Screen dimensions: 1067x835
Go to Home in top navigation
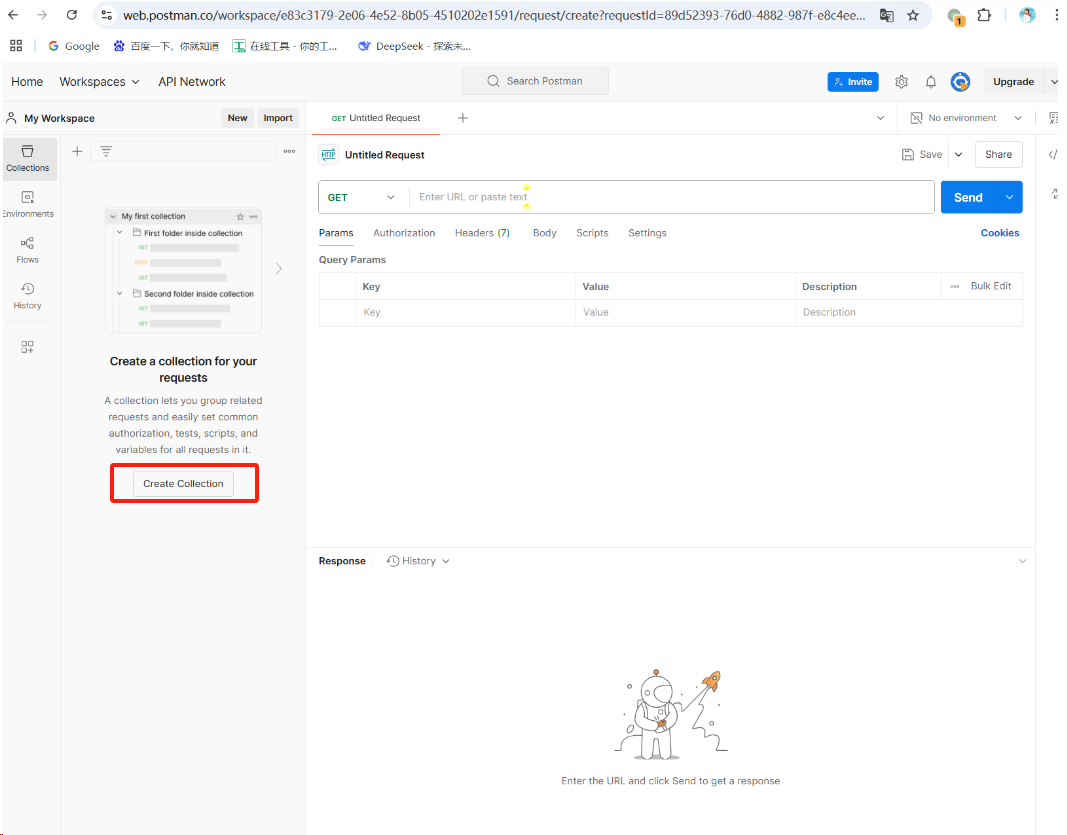coord(27,82)
